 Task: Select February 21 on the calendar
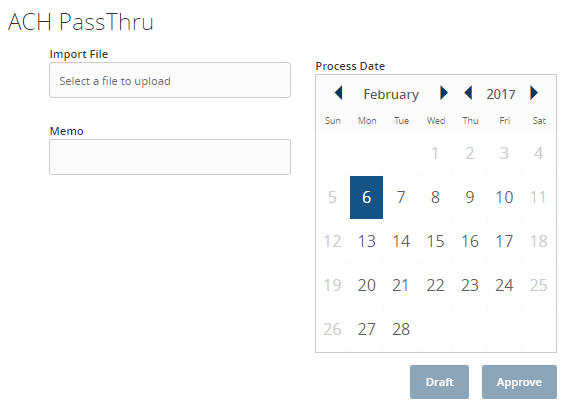(401, 285)
